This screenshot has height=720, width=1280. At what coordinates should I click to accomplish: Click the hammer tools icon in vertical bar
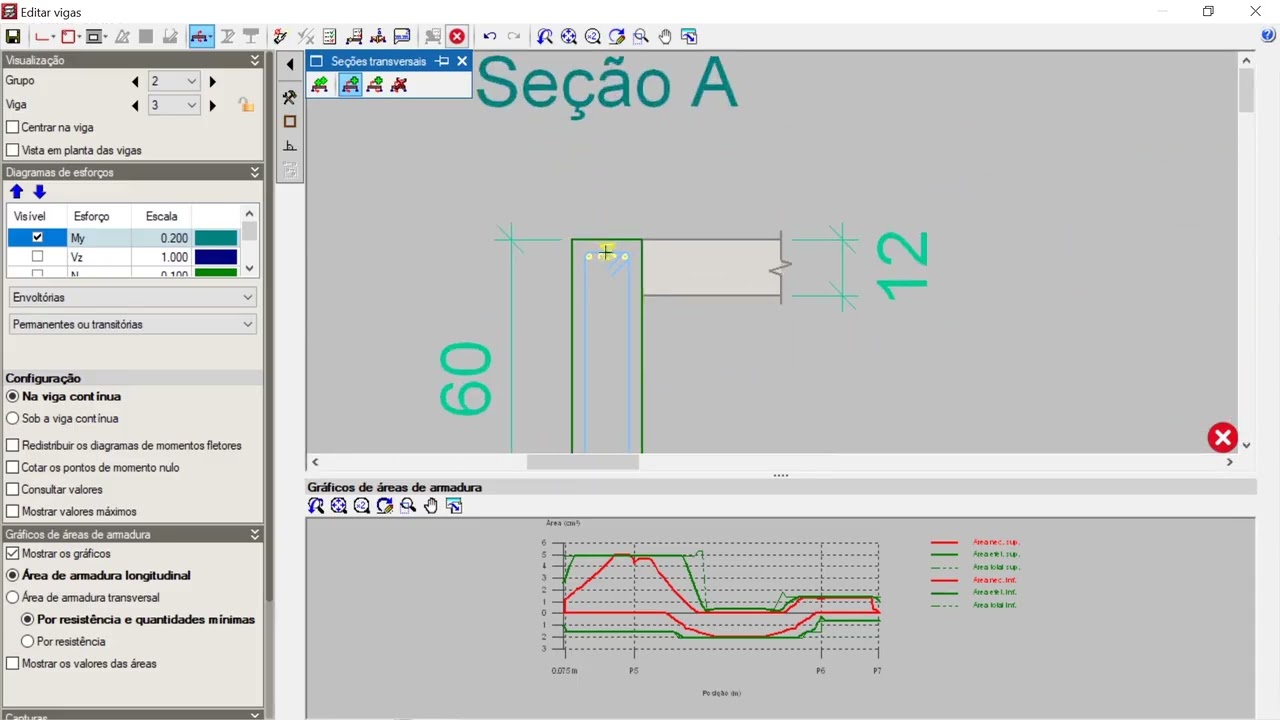290,97
